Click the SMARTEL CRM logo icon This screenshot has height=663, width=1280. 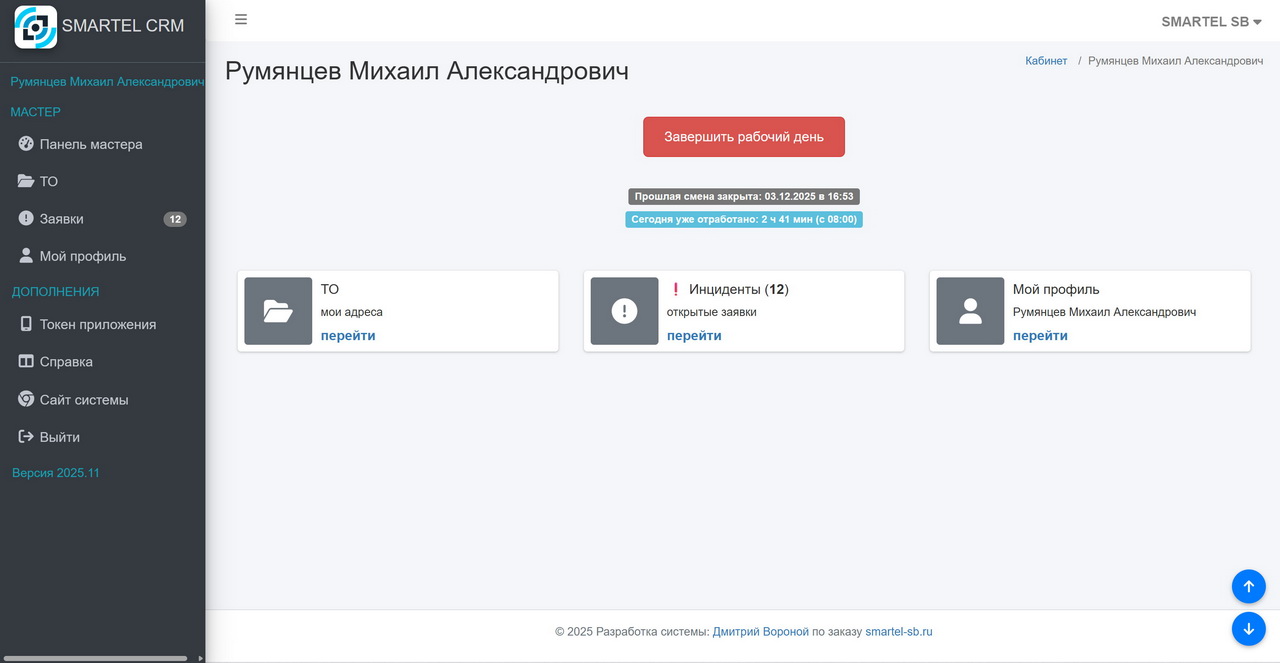(x=35, y=26)
